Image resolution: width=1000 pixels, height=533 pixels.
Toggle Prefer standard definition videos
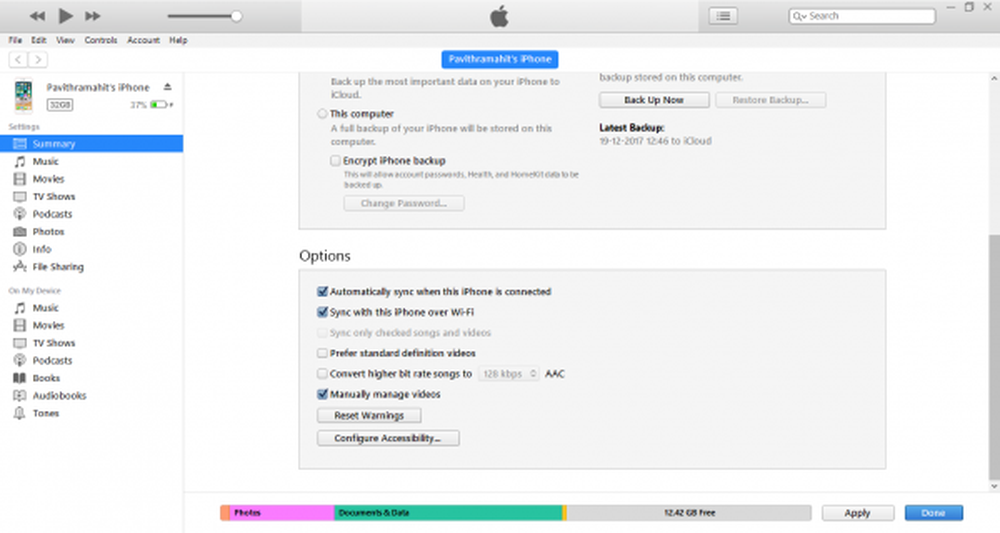pos(323,353)
